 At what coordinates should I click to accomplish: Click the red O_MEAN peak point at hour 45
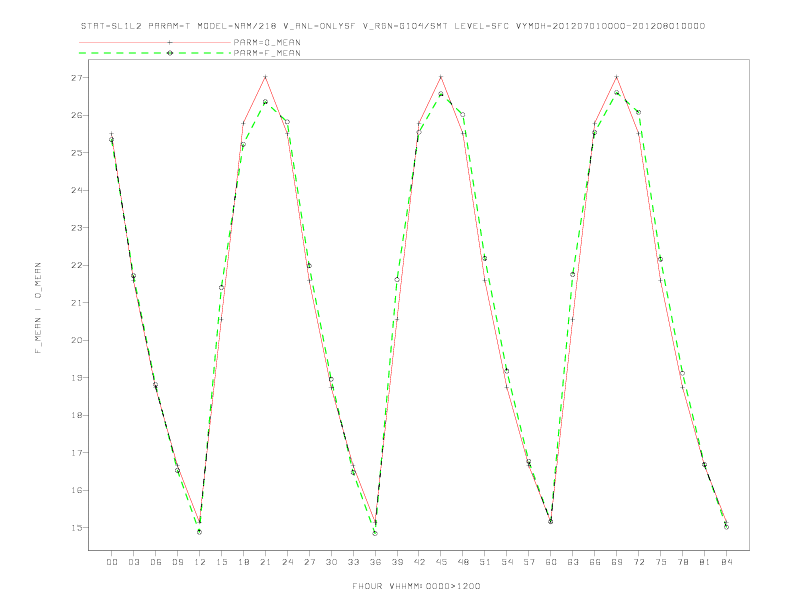click(441, 77)
